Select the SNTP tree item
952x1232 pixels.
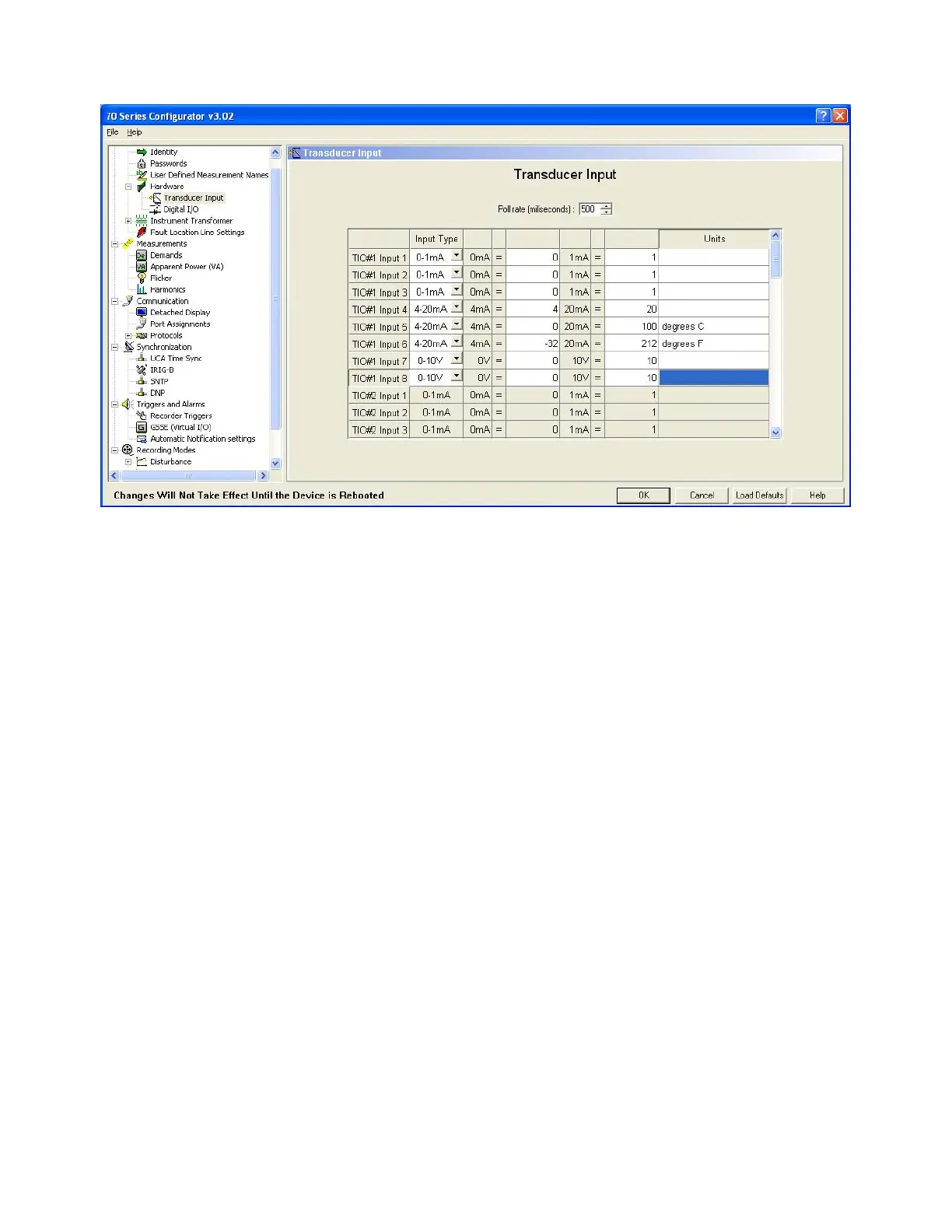pos(159,381)
